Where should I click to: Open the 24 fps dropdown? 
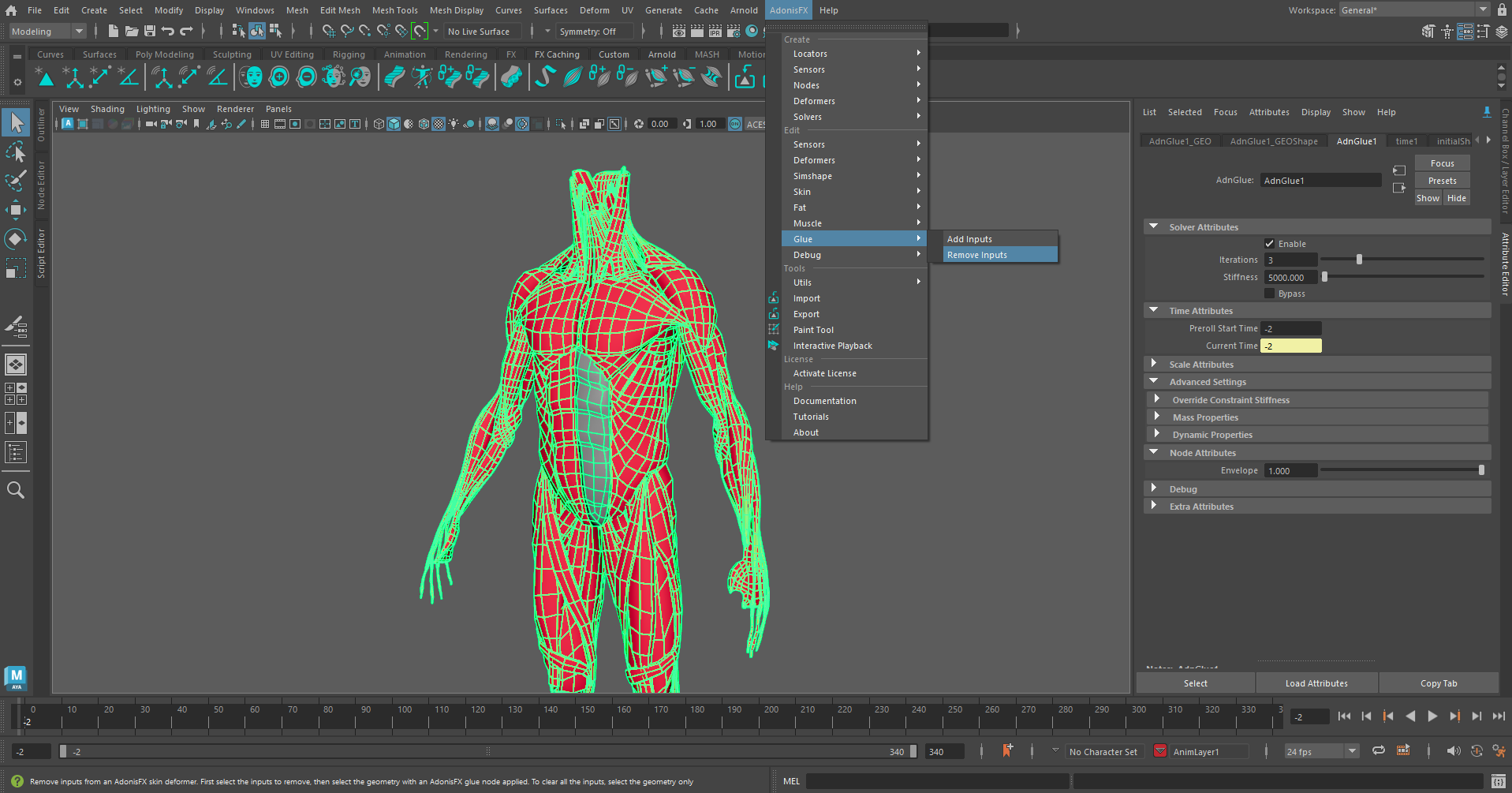pos(1321,751)
